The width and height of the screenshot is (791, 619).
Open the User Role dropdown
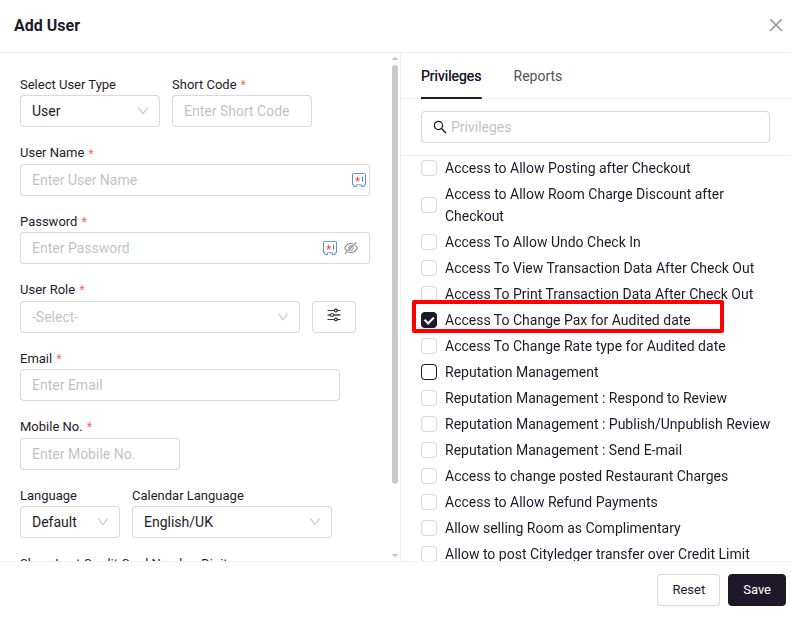tap(160, 317)
